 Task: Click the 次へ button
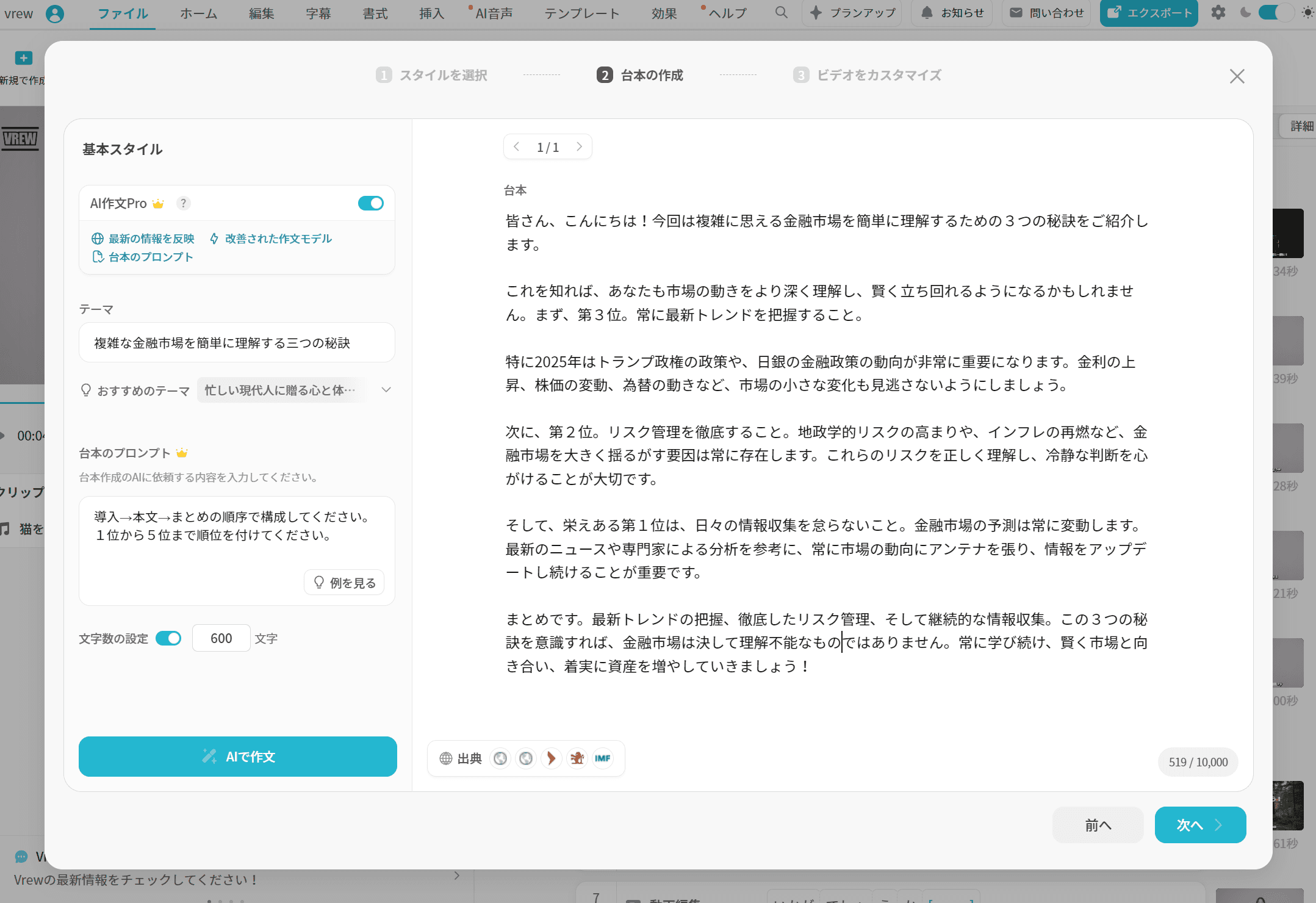[x=1199, y=825]
